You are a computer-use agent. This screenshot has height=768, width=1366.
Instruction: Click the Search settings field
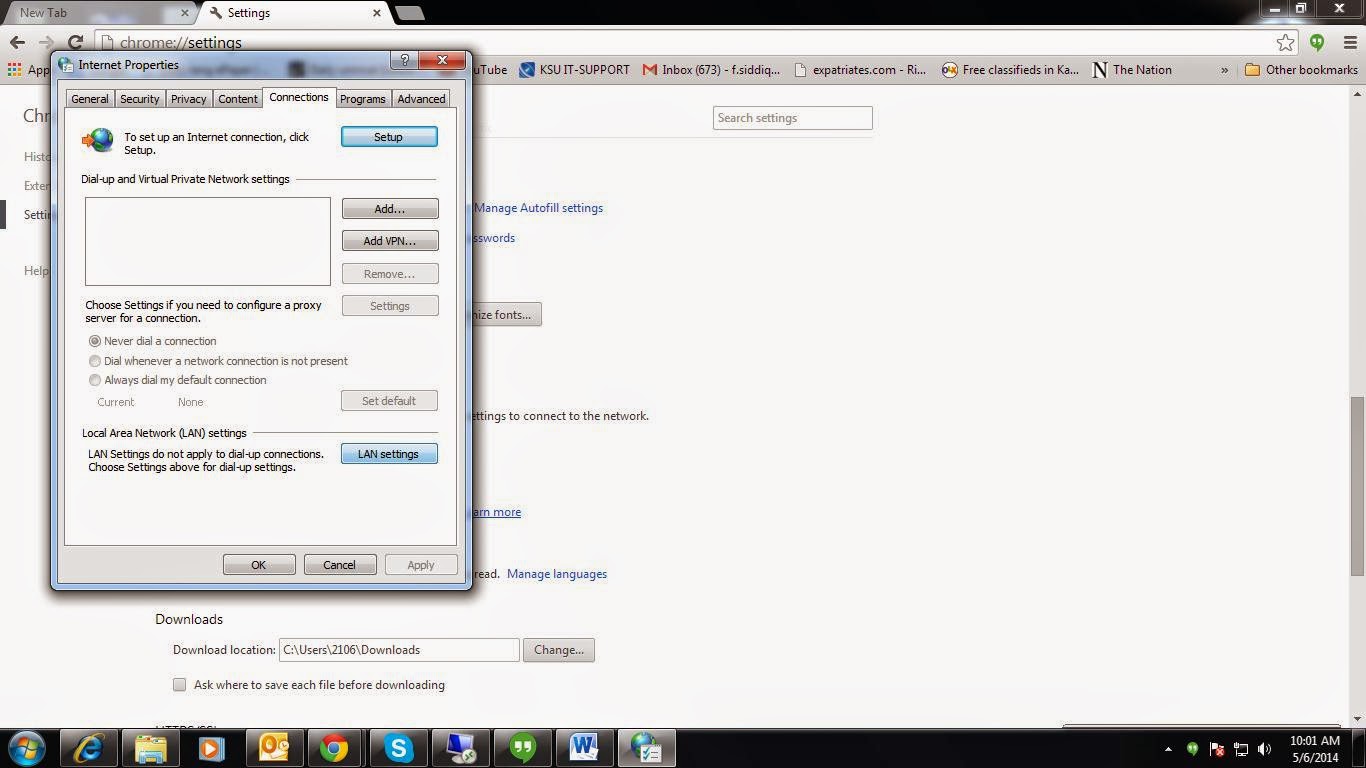(x=791, y=117)
